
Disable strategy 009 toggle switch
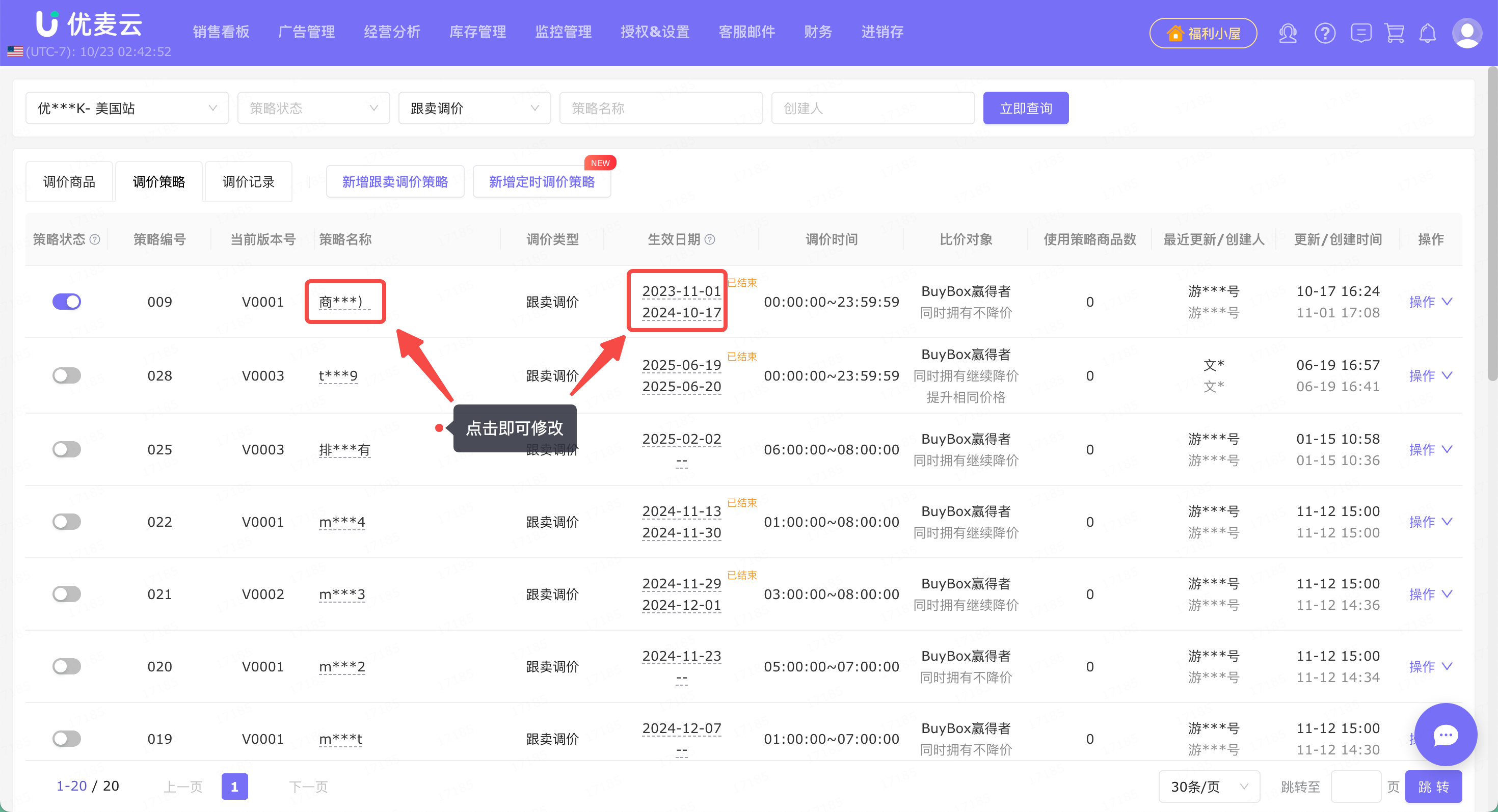tap(66, 302)
